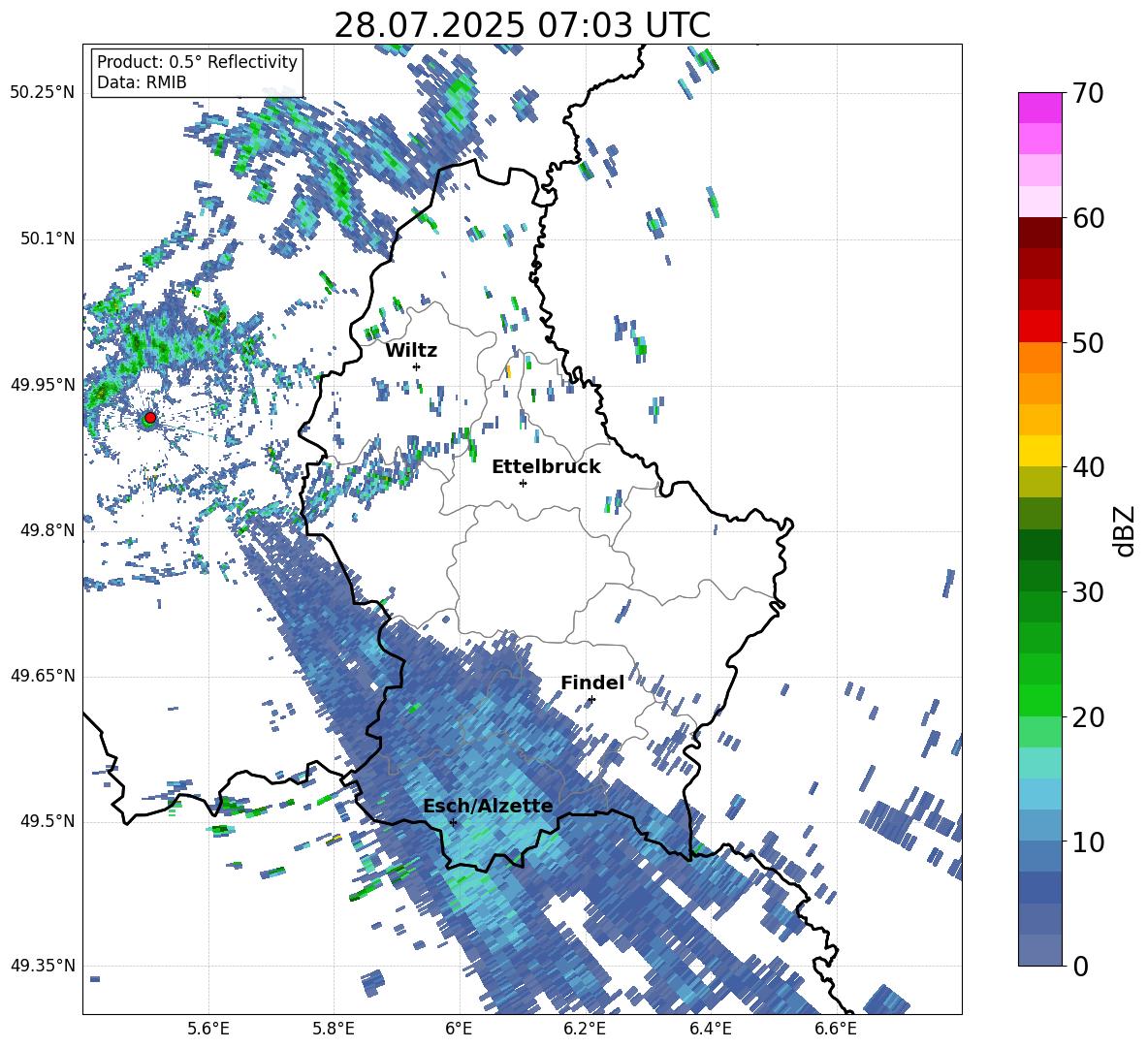The height and width of the screenshot is (1048, 1148).
Task: Click the 6.4°E longitude label
Action: click(x=710, y=1030)
